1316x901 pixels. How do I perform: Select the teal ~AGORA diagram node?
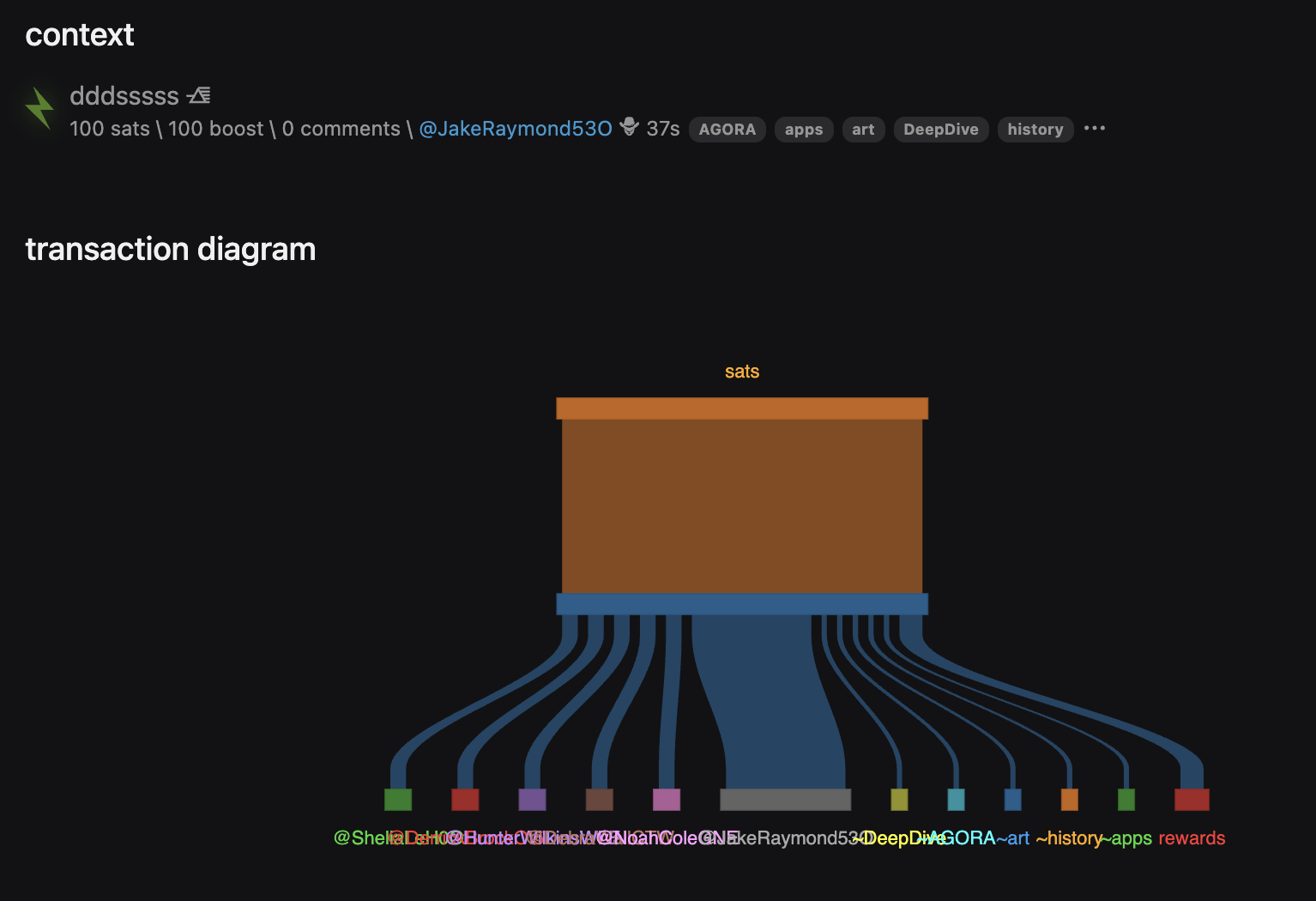[x=956, y=800]
